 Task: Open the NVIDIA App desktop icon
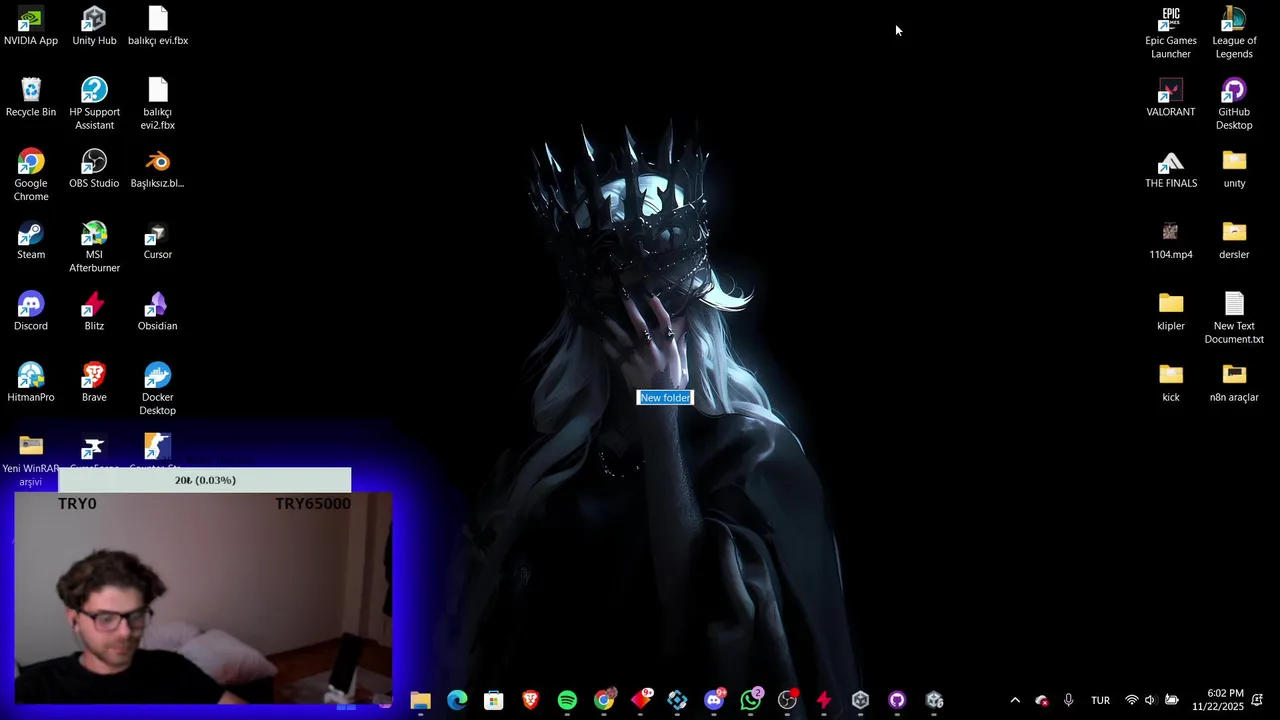tap(31, 27)
